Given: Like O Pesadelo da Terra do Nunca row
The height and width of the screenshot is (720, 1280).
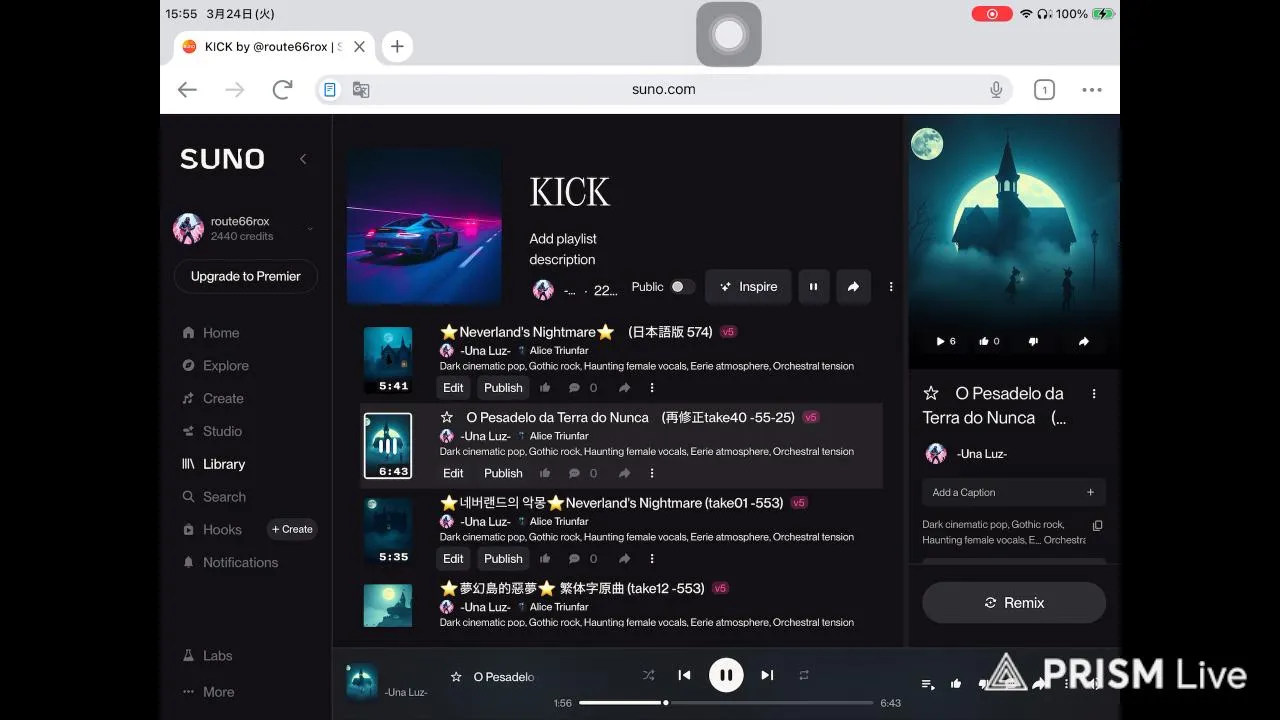Looking at the screenshot, I should (545, 473).
